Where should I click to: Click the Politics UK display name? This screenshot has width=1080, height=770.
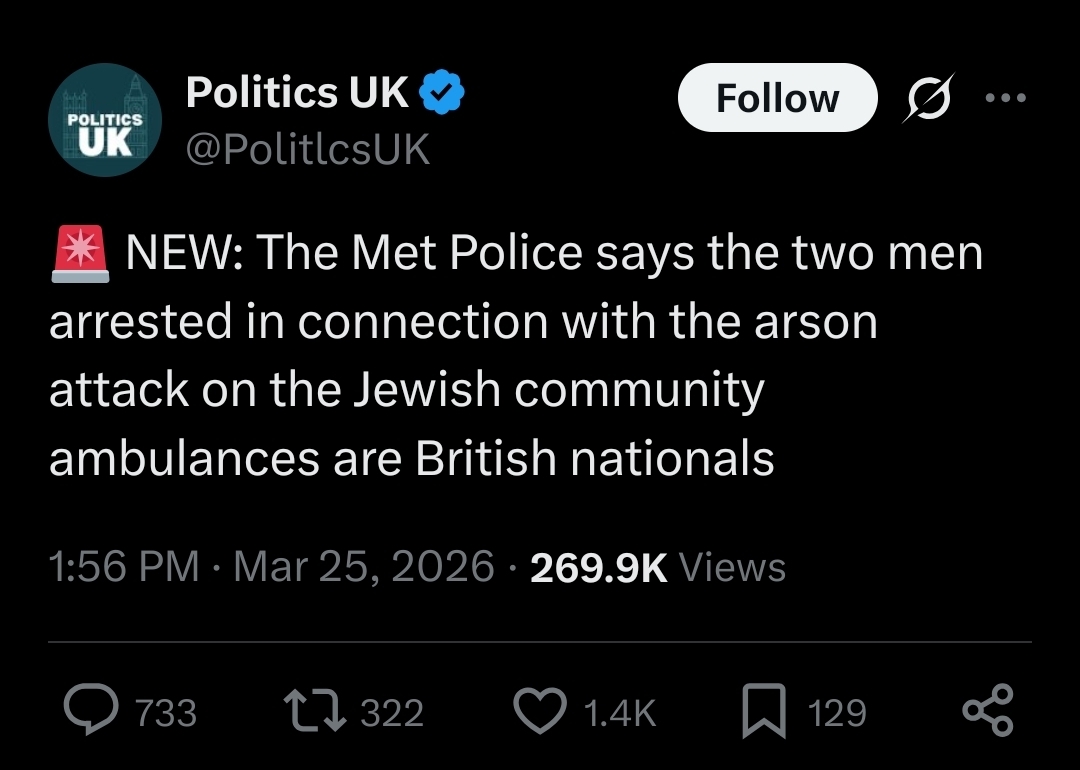point(297,94)
